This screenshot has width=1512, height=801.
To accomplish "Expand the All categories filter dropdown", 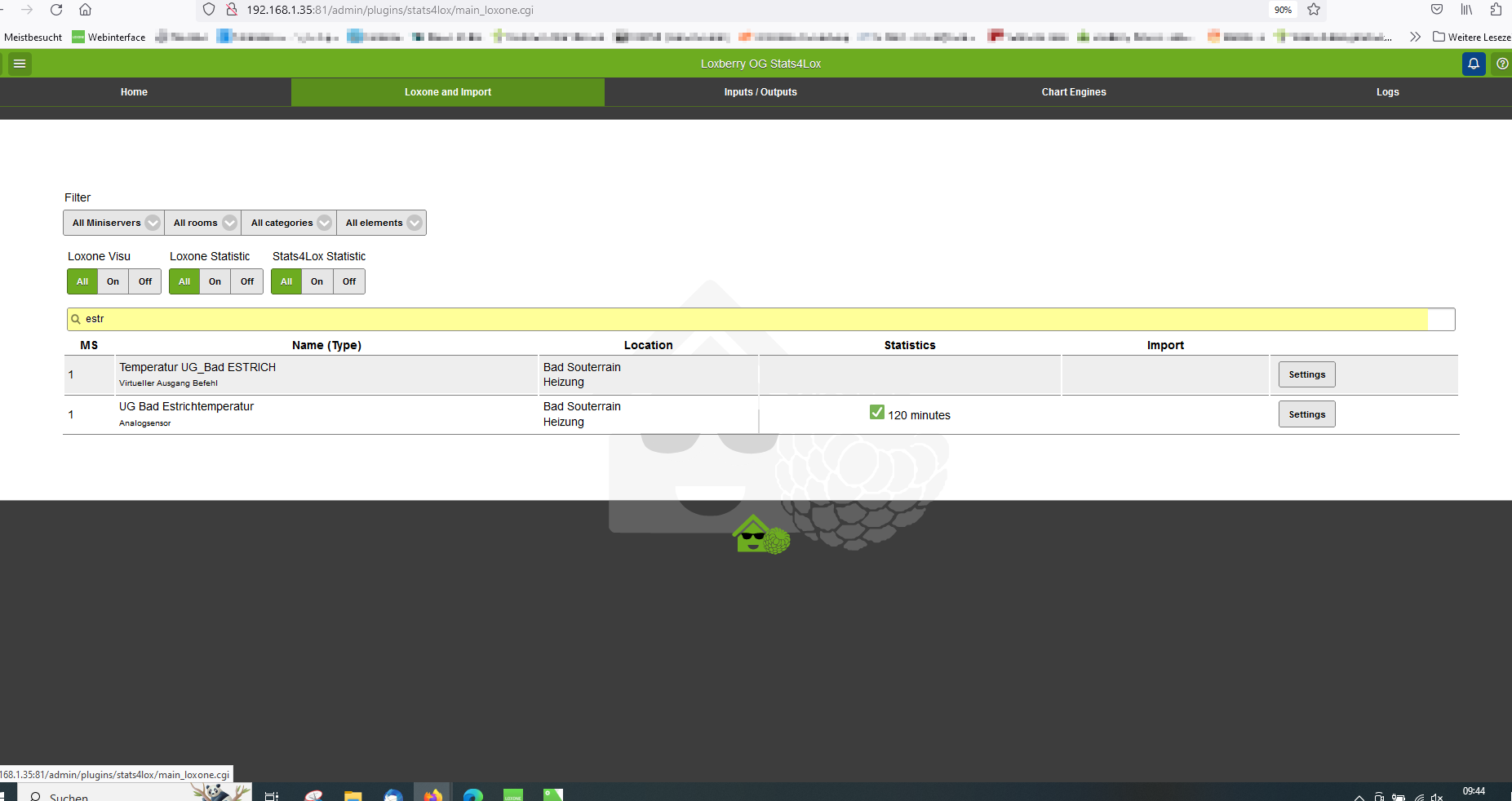I will (289, 223).
